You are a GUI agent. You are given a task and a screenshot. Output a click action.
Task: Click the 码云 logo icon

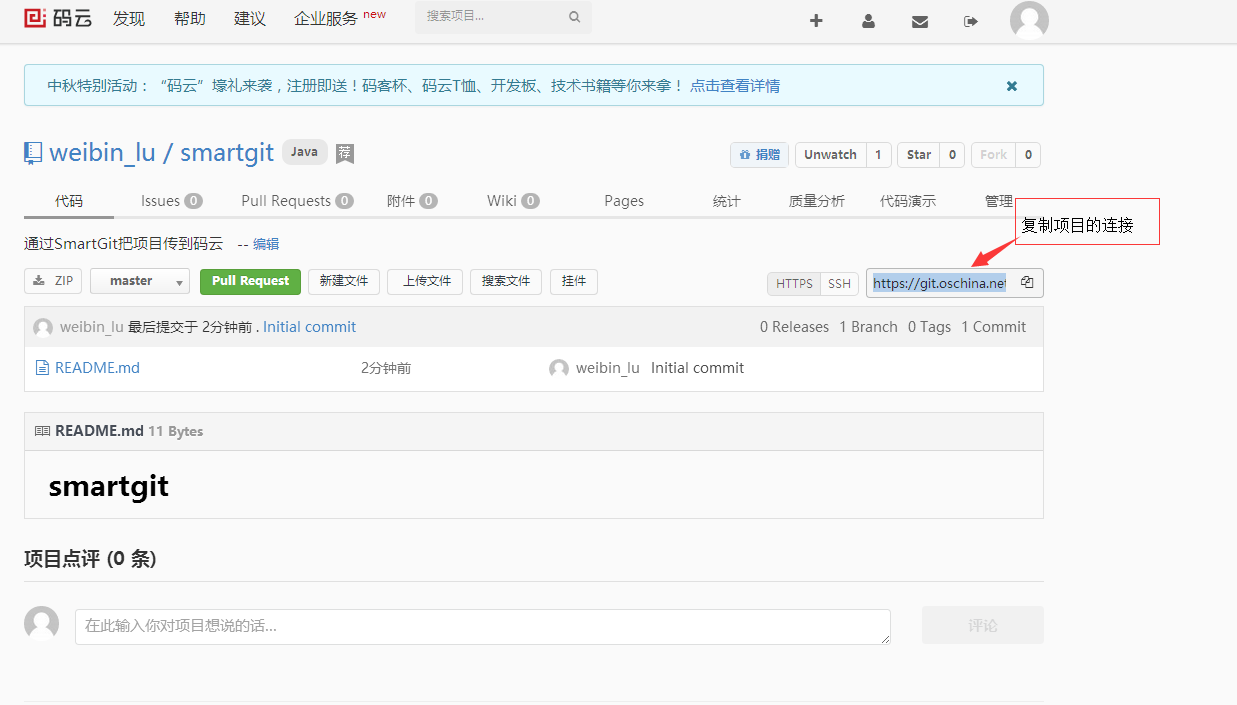click(x=57, y=18)
